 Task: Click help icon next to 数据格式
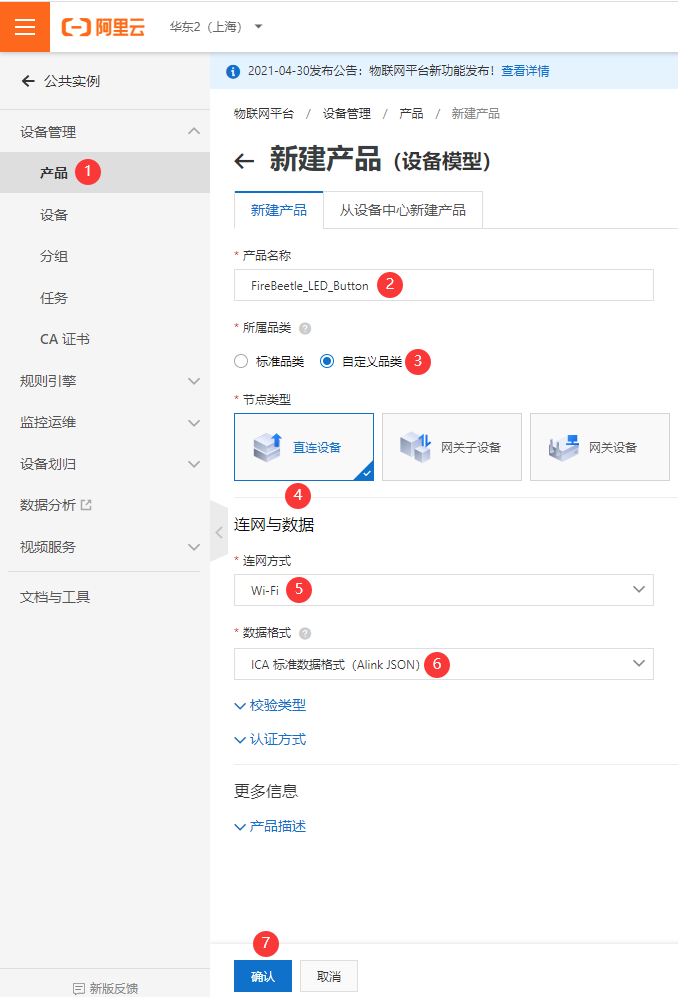305,633
